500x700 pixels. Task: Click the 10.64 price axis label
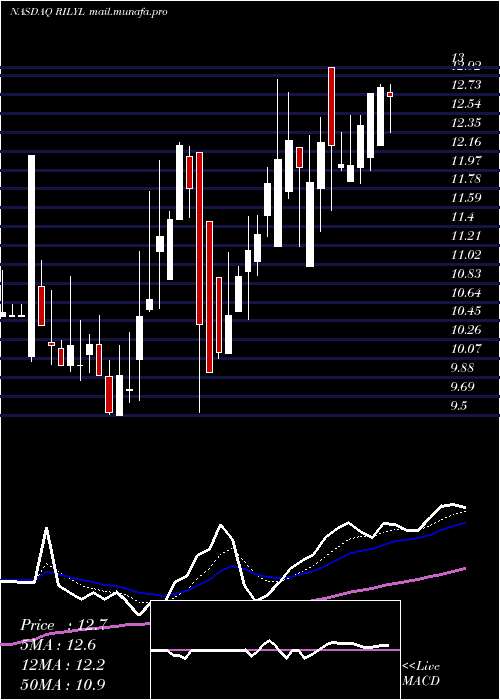pos(467,292)
